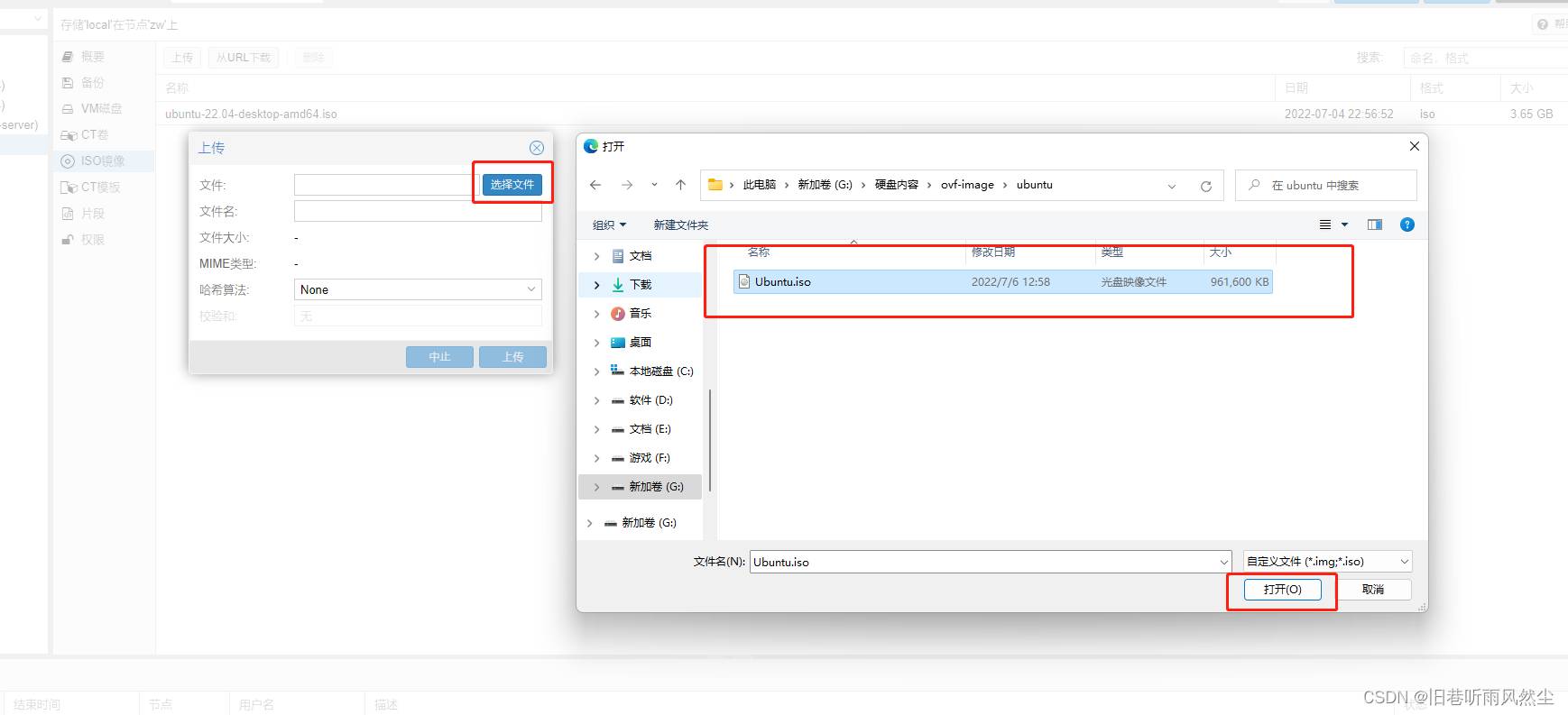Screen dimensions: 1568x715
Task: Toggle the preview pane icon
Action: [1374, 225]
